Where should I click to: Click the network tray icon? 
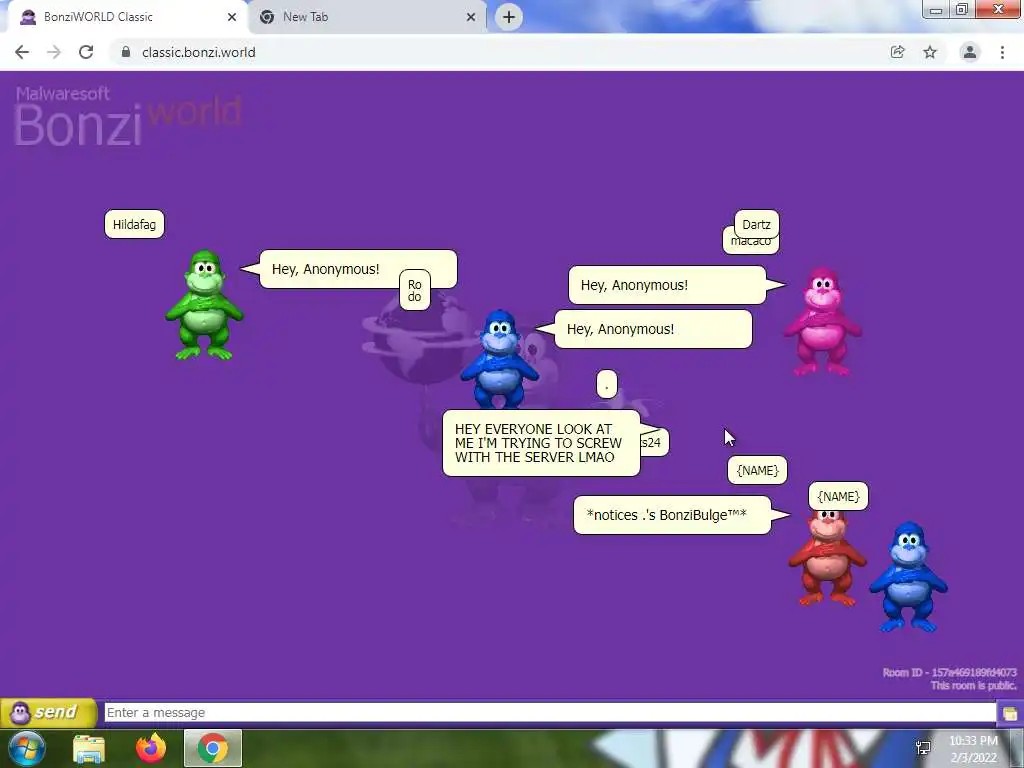coord(923,748)
